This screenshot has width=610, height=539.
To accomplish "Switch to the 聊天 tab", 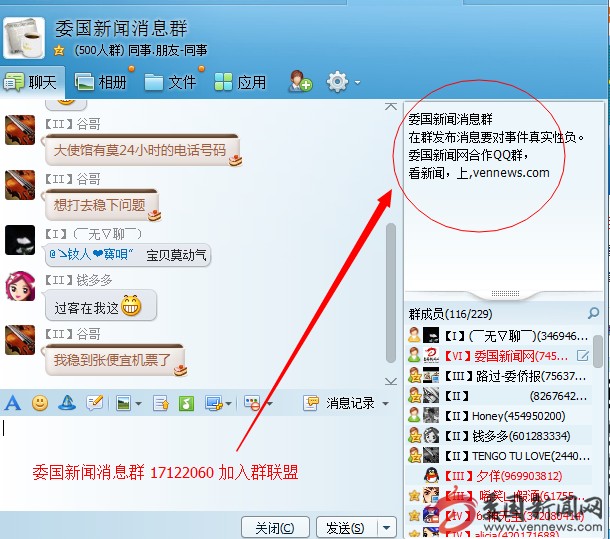I will (x=32, y=83).
